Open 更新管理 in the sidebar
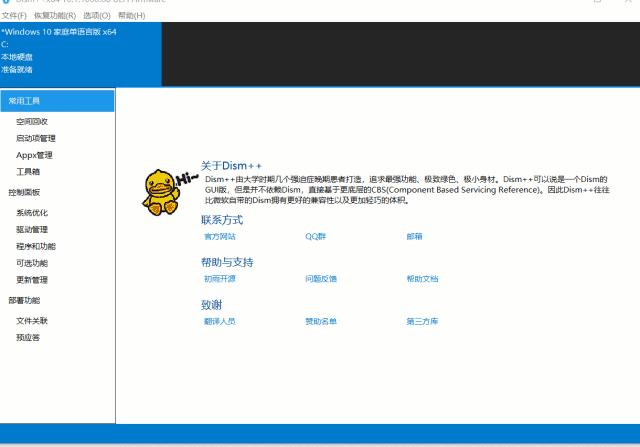Viewport: 640px width, 447px height. (x=32, y=280)
